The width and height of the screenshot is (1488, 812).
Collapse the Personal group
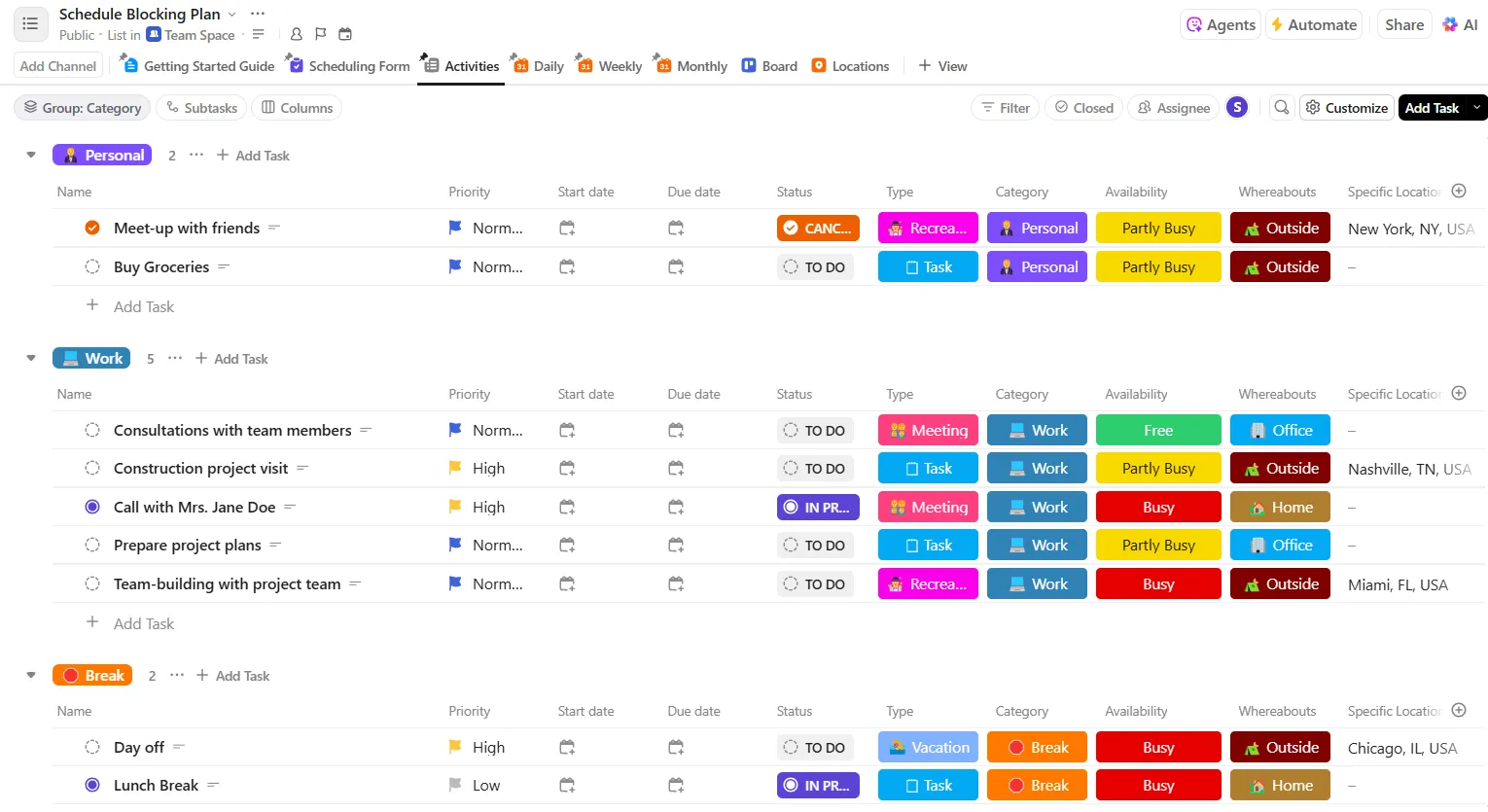(31, 155)
